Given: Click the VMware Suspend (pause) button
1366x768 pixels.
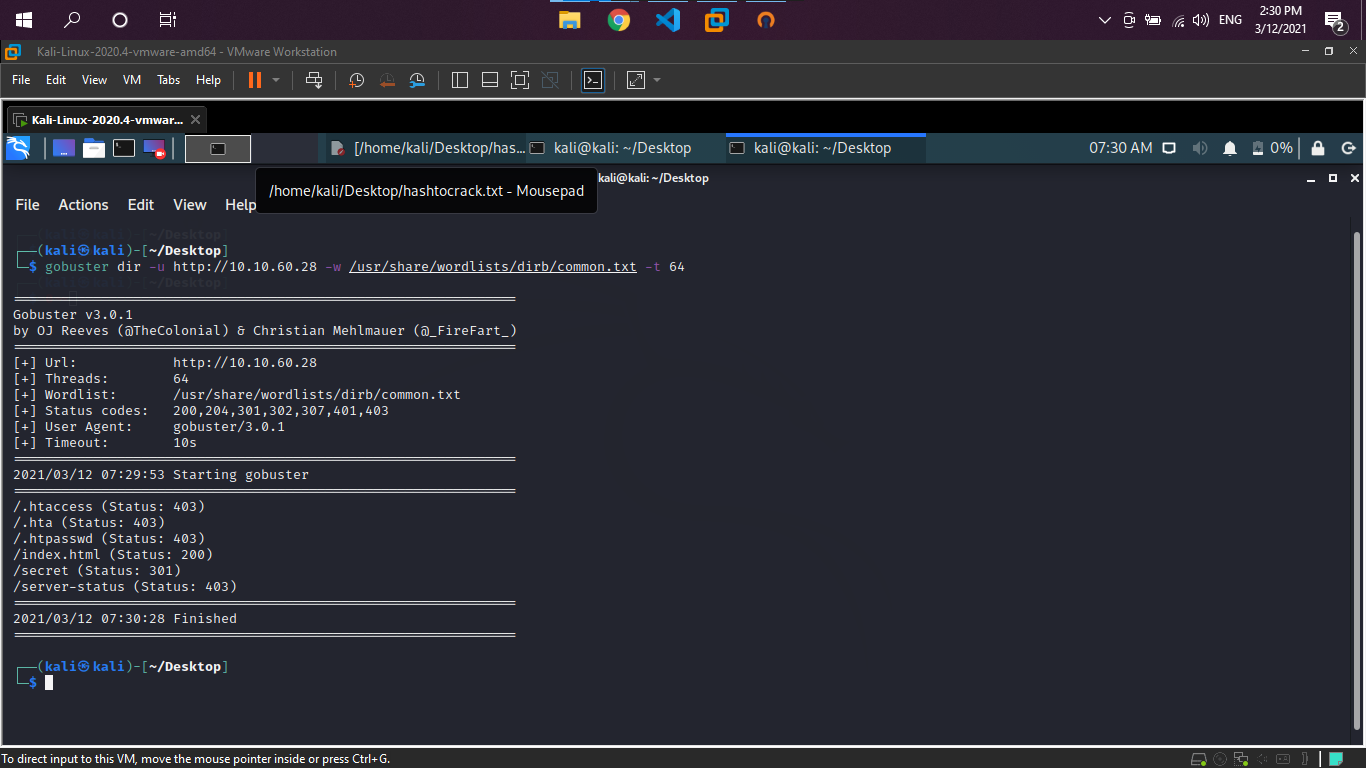Looking at the screenshot, I should point(254,80).
